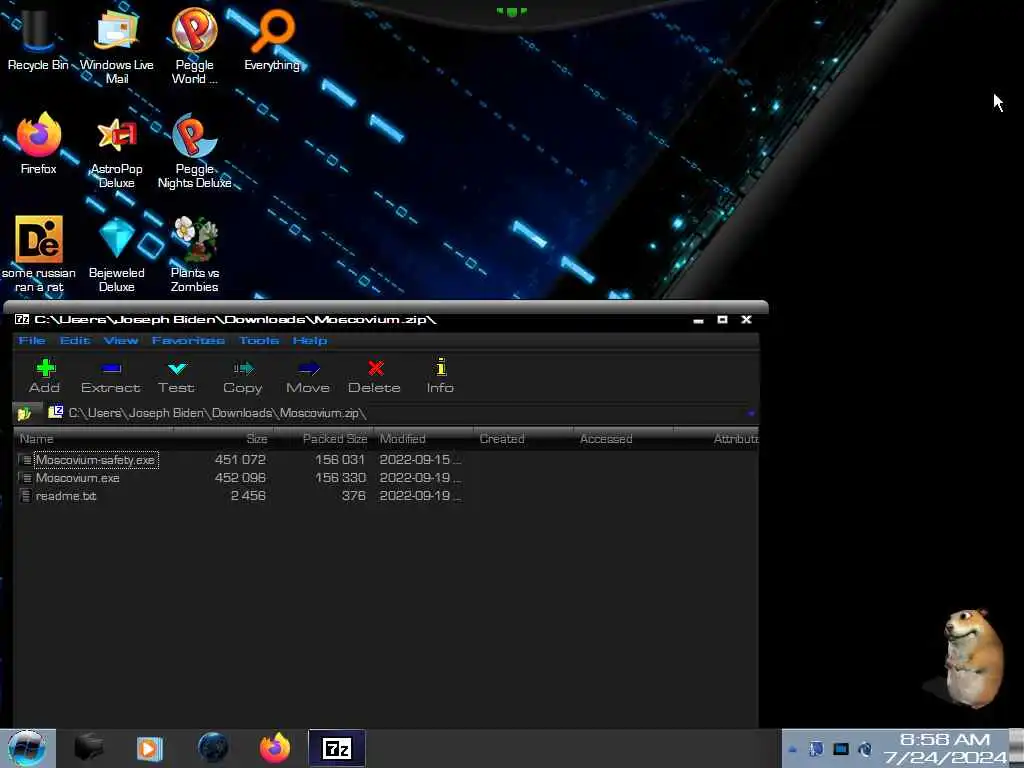
Task: Click the Add toolbar button in 7-Zip
Action: [44, 376]
